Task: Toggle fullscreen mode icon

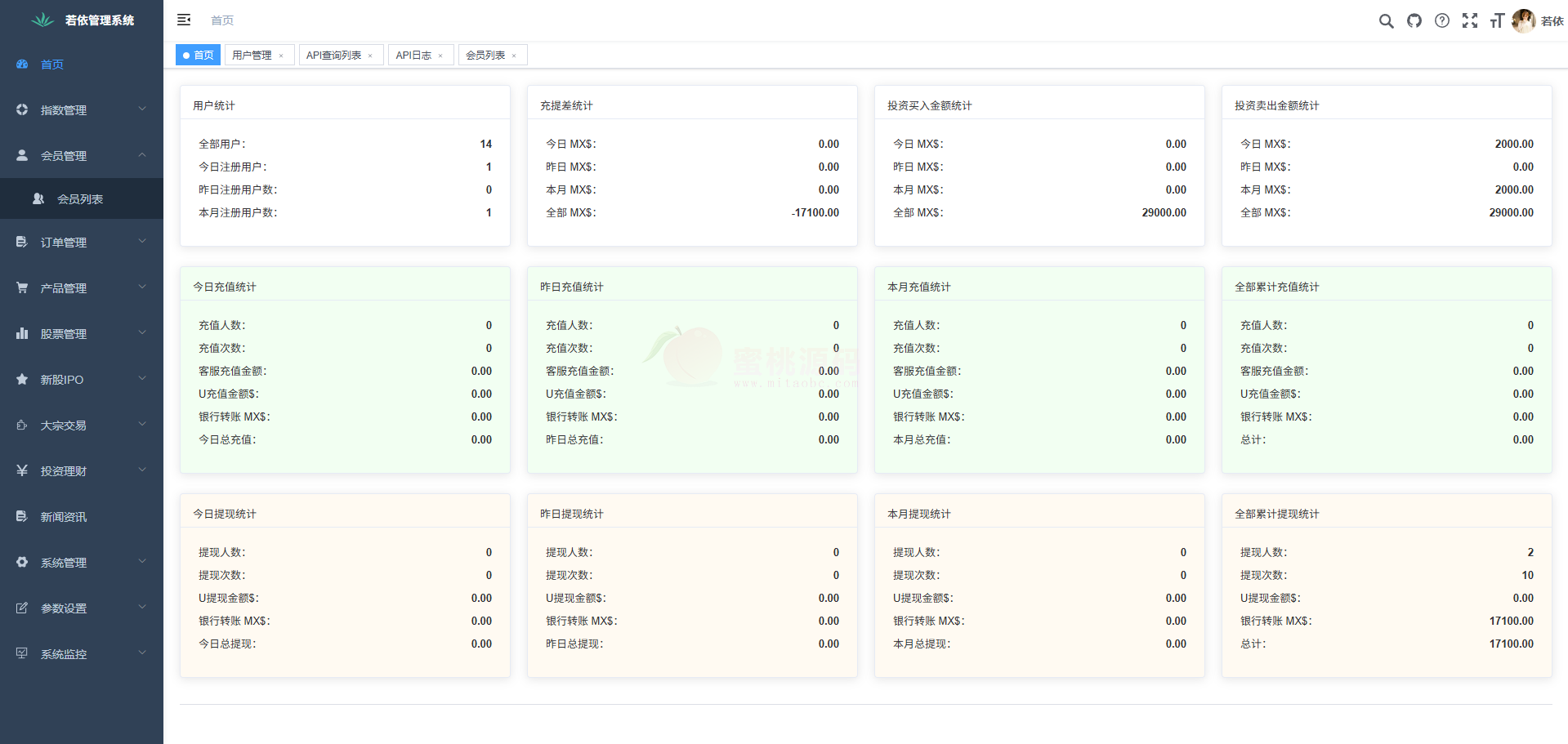Action: [1470, 21]
